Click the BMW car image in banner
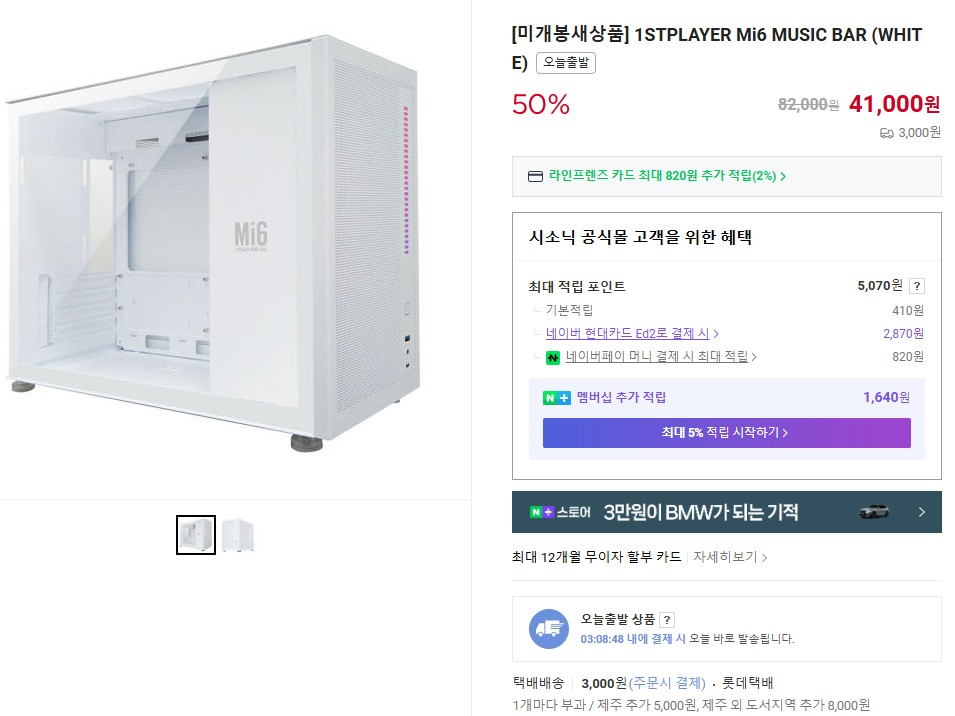Viewport: 955px width, 716px height. tap(874, 512)
